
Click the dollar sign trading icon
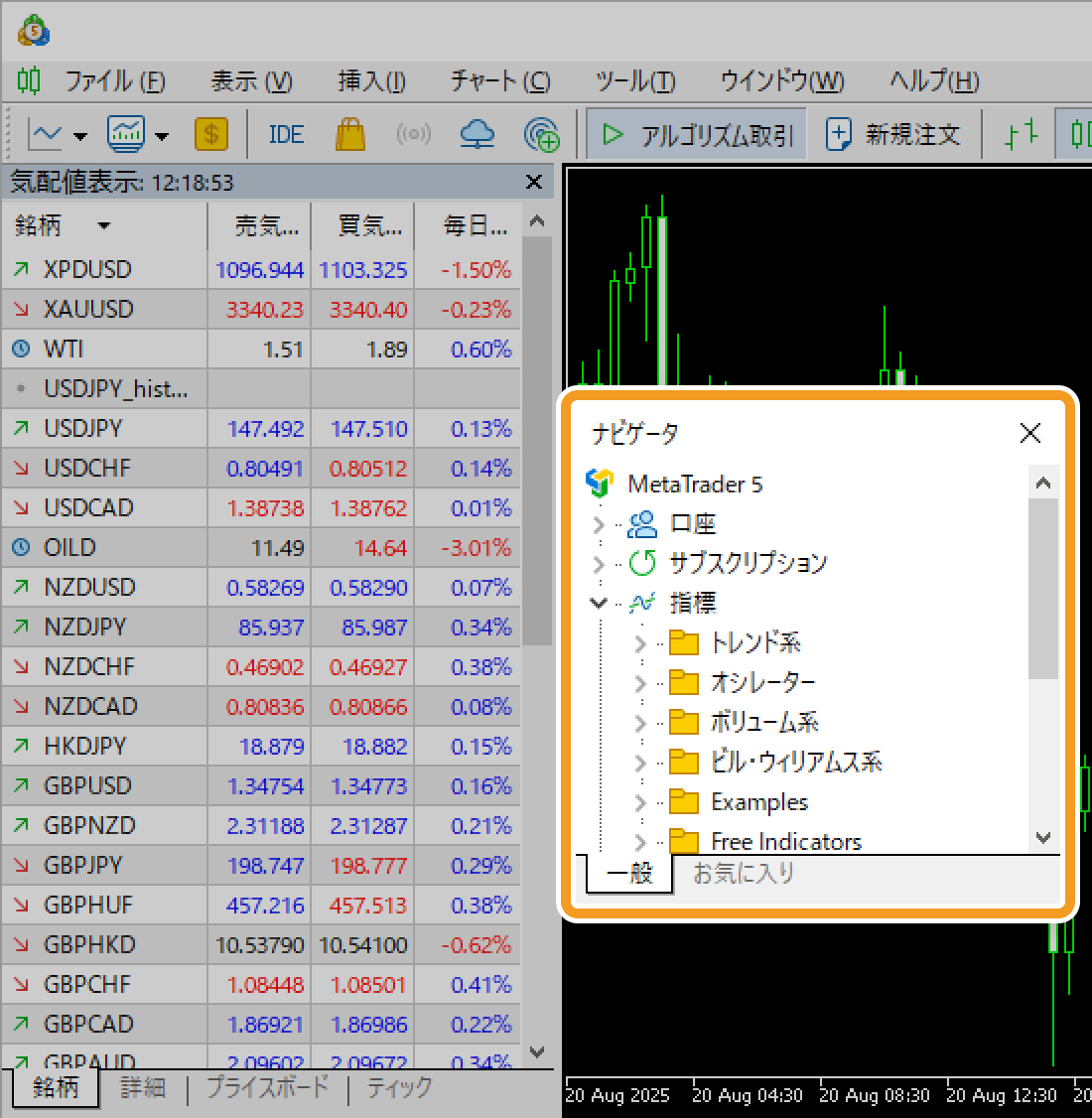coord(210,134)
